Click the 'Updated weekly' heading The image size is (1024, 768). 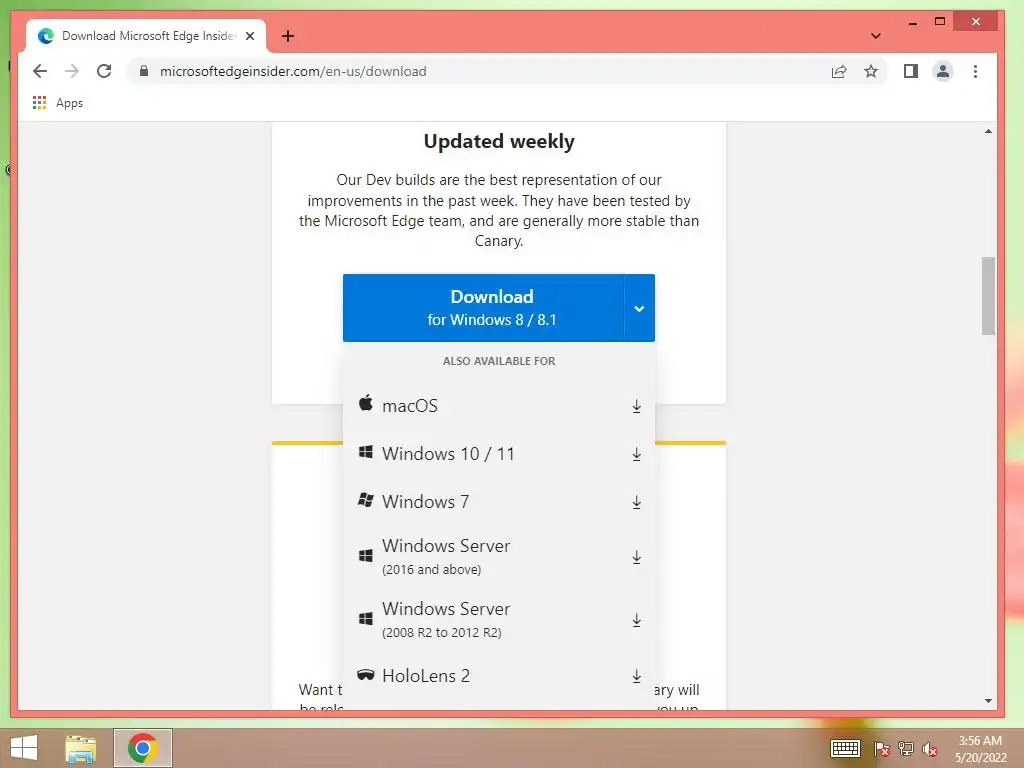(499, 141)
